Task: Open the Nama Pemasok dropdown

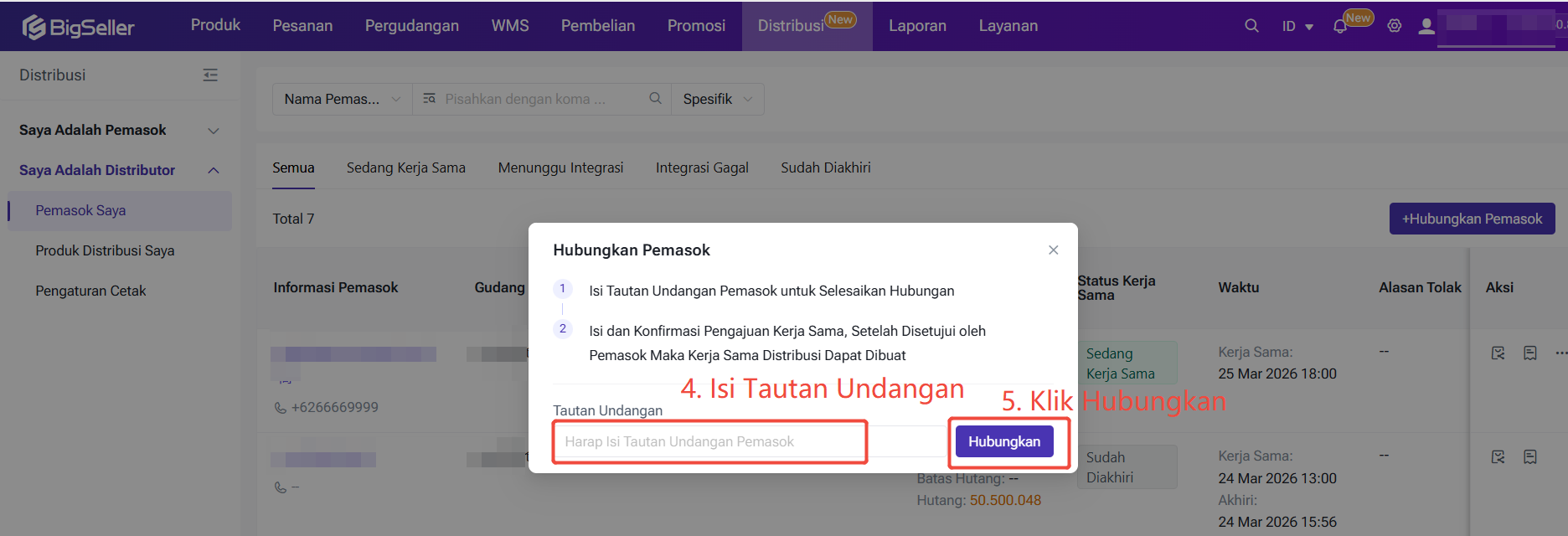Action: (342, 99)
